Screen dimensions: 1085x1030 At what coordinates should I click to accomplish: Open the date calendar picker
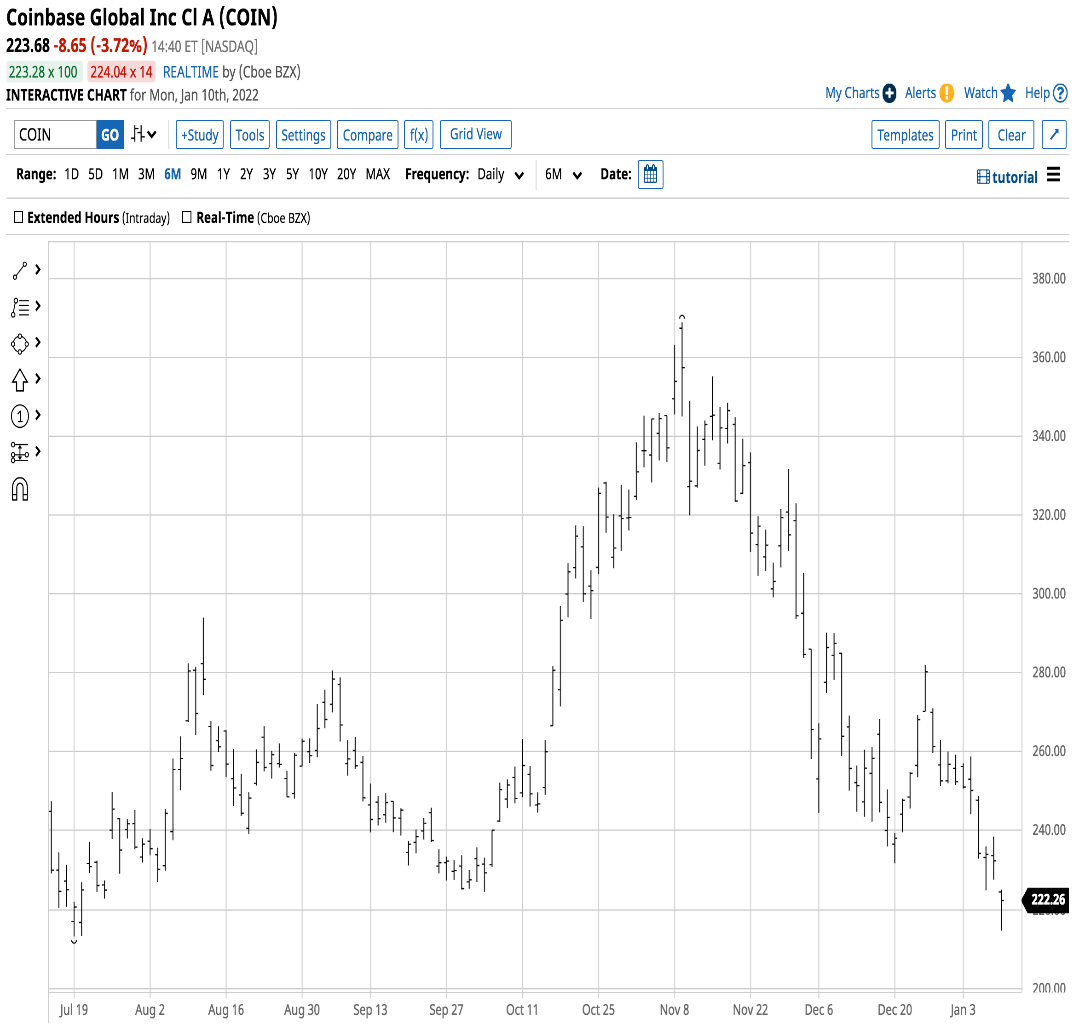click(x=650, y=174)
